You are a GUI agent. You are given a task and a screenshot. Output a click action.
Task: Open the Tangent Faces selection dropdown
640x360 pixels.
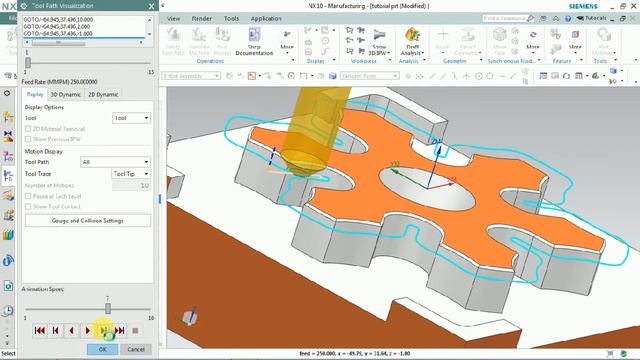(x=369, y=76)
